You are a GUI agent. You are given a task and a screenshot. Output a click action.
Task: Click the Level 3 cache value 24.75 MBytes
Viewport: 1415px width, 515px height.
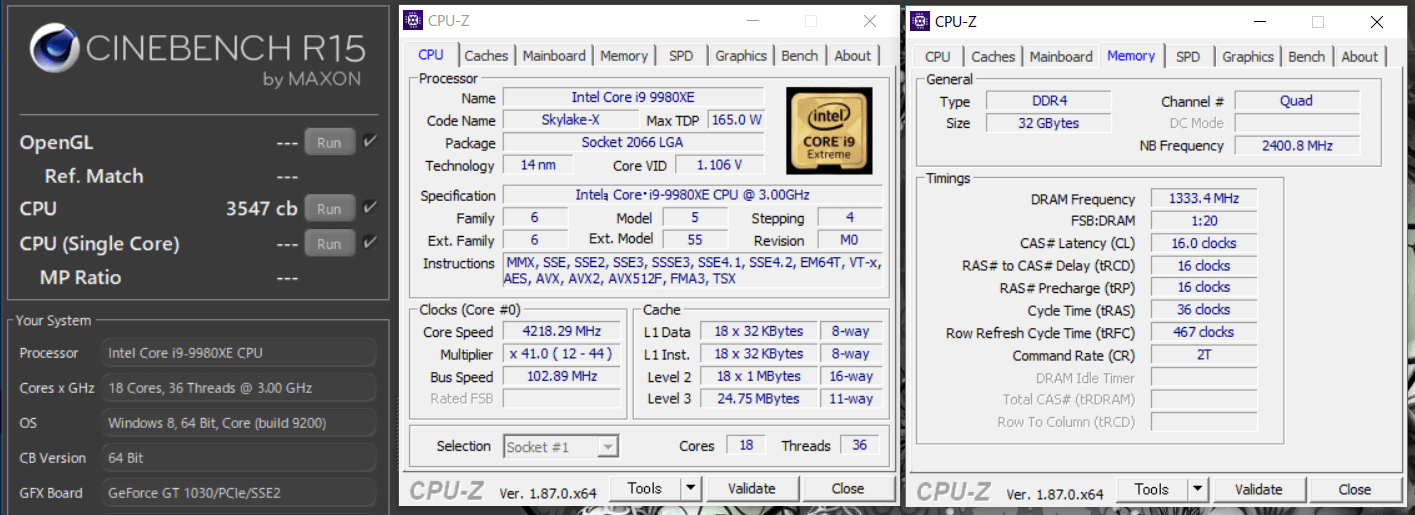click(x=757, y=398)
